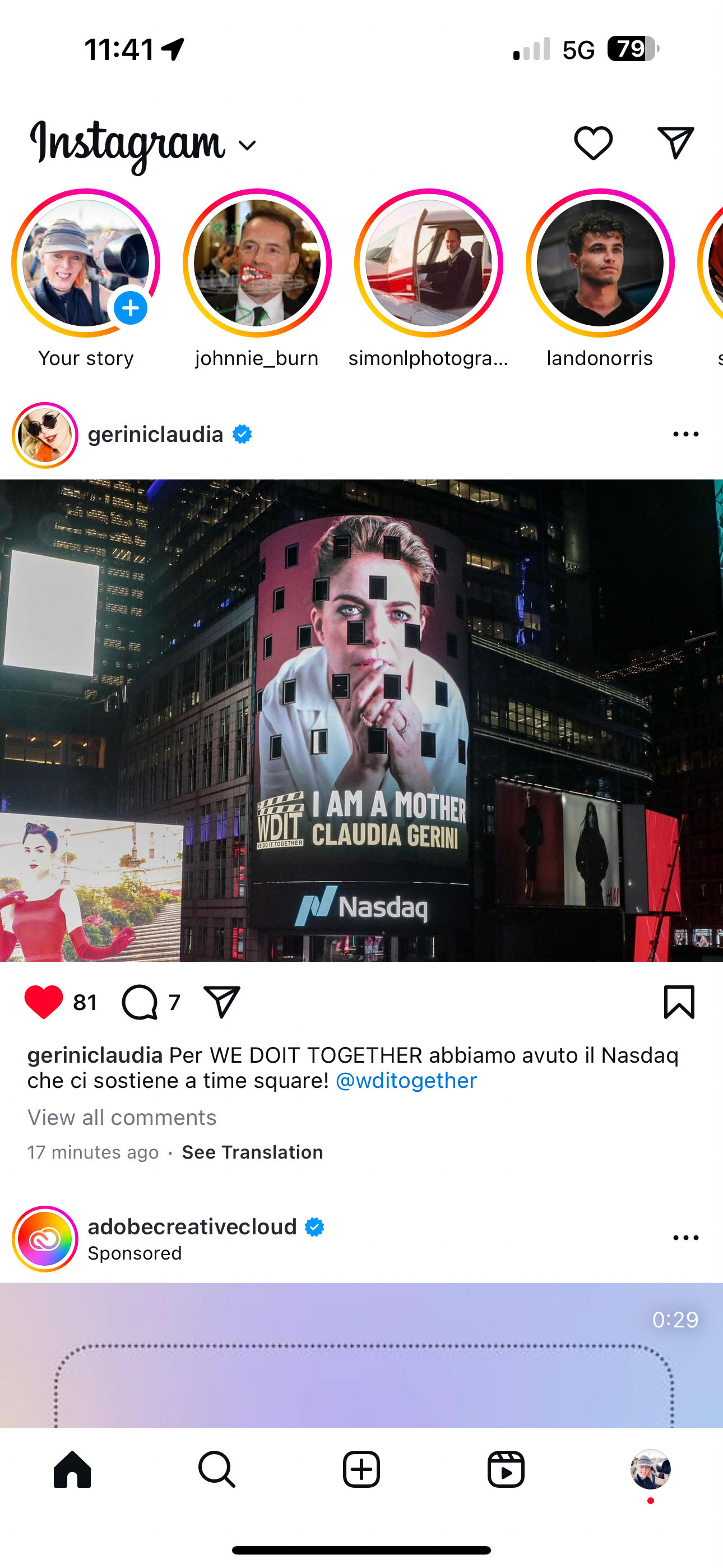Open adobecreativecloud ad options menu
This screenshot has height=1568, width=723.
coord(686,1238)
